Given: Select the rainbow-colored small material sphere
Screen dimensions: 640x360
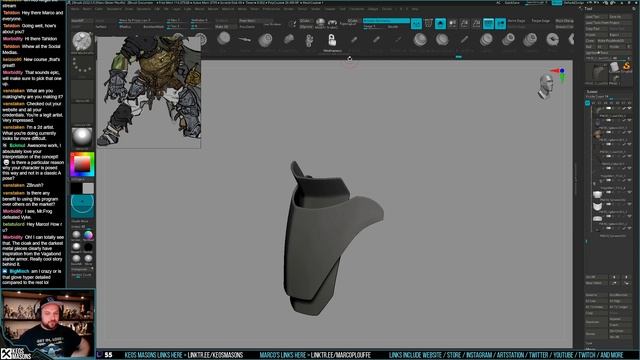Looking at the screenshot, I should [88, 235].
